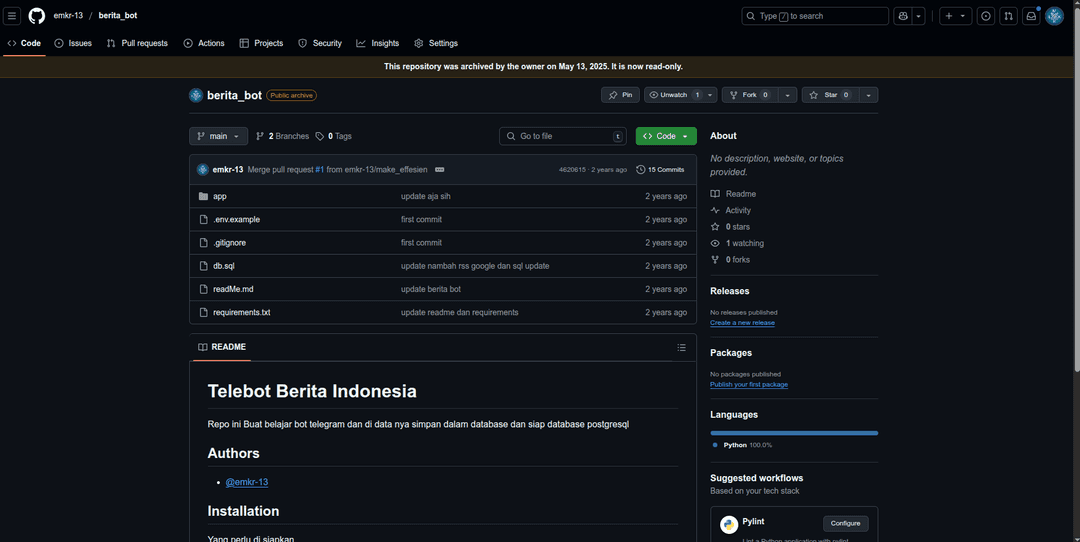The width and height of the screenshot is (1080, 542).
Task: Click the app folder icon
Action: tap(203, 196)
